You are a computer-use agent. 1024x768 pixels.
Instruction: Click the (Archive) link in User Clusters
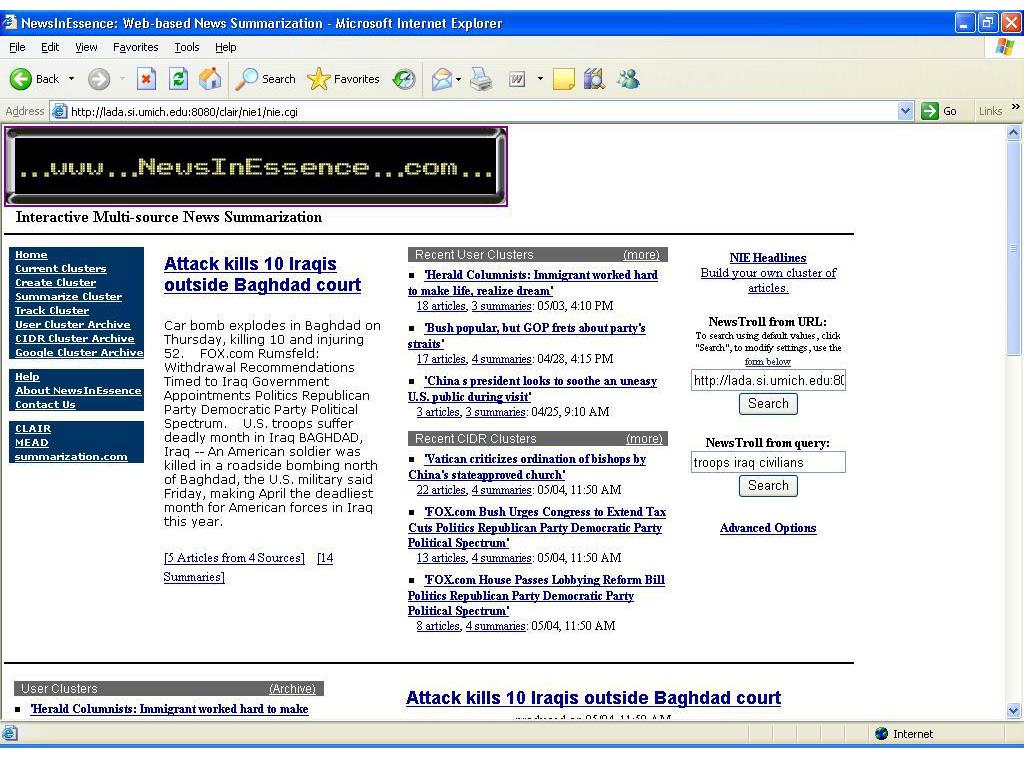[x=292, y=688]
